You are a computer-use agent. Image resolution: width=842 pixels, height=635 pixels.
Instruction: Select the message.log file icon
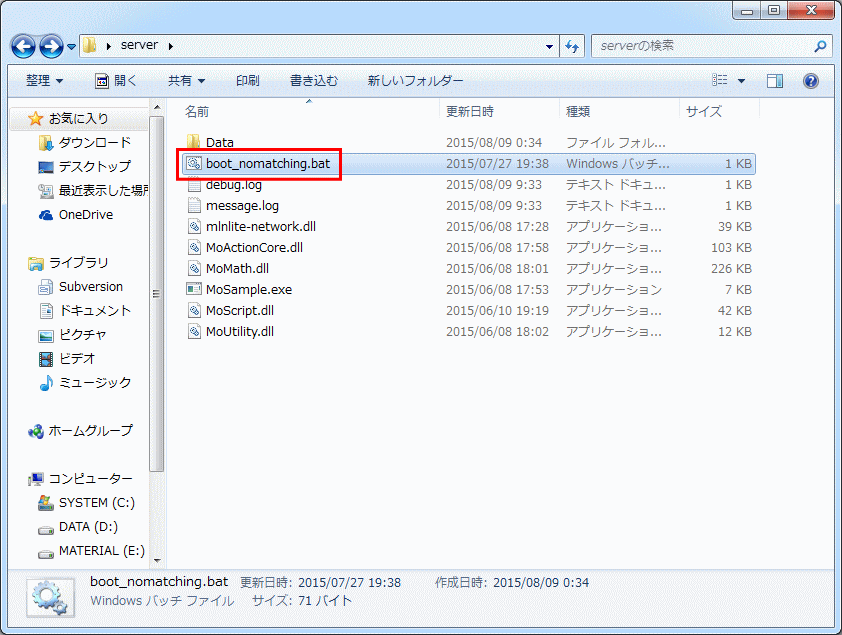(194, 206)
